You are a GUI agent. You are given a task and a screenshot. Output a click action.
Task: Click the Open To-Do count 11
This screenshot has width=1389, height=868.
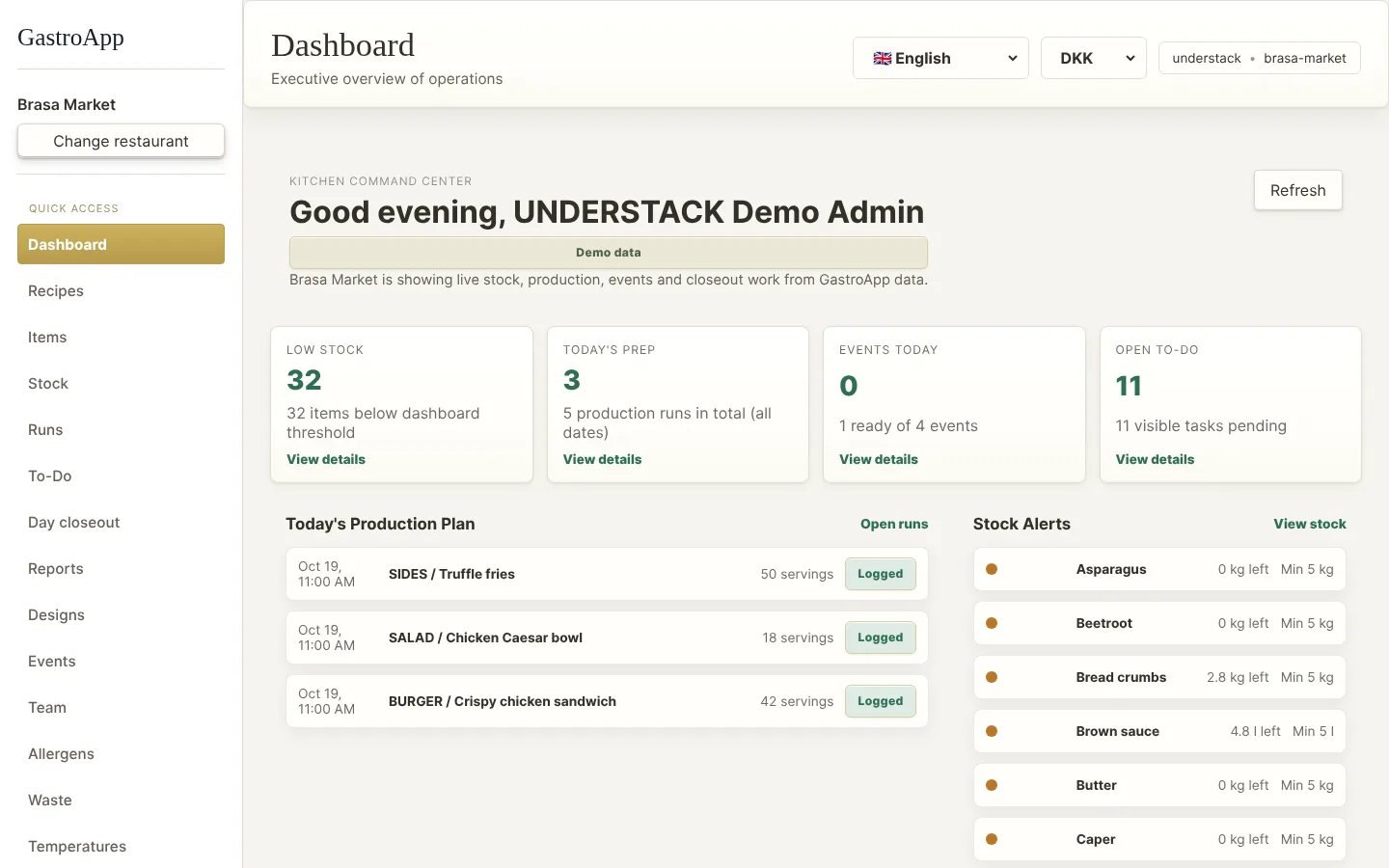1129,386
